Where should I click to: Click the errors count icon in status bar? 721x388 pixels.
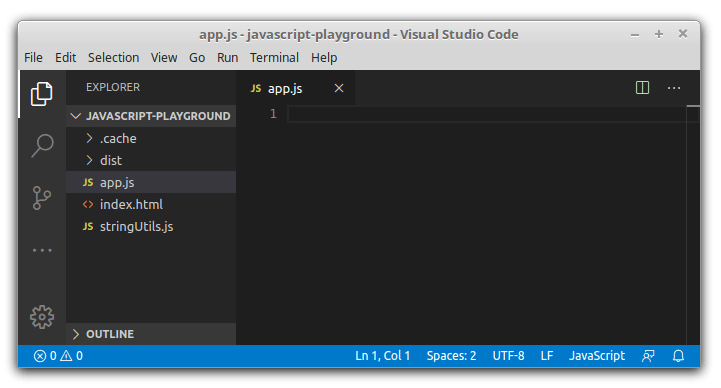click(40, 356)
